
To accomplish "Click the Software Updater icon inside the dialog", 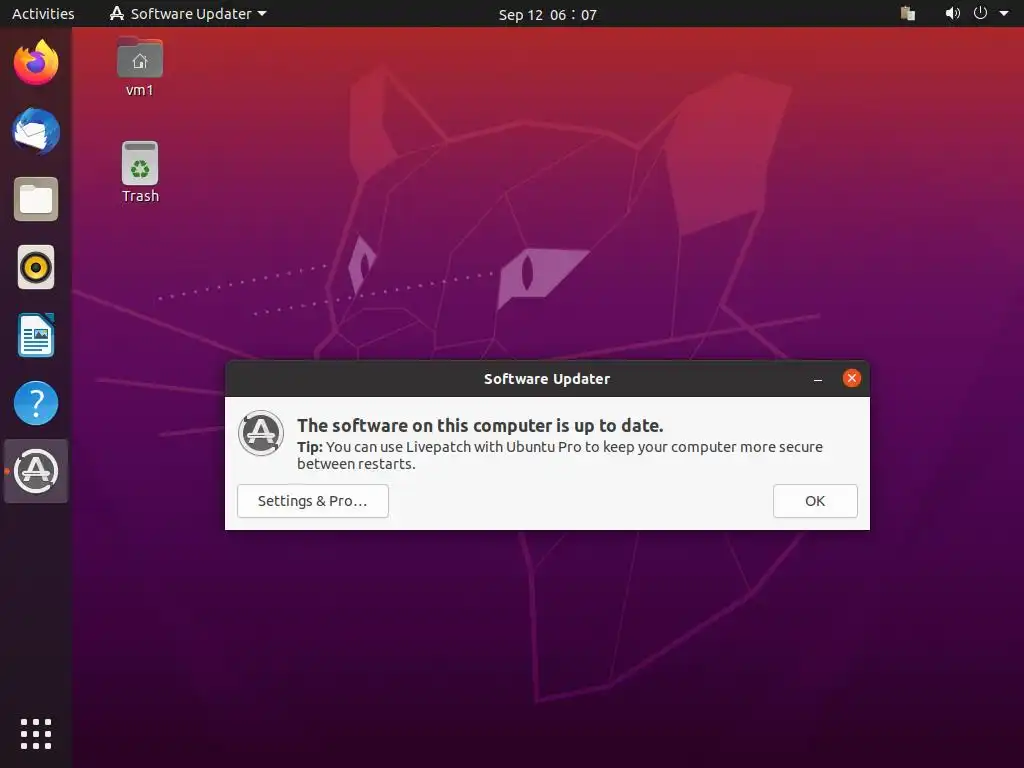I will click(261, 433).
